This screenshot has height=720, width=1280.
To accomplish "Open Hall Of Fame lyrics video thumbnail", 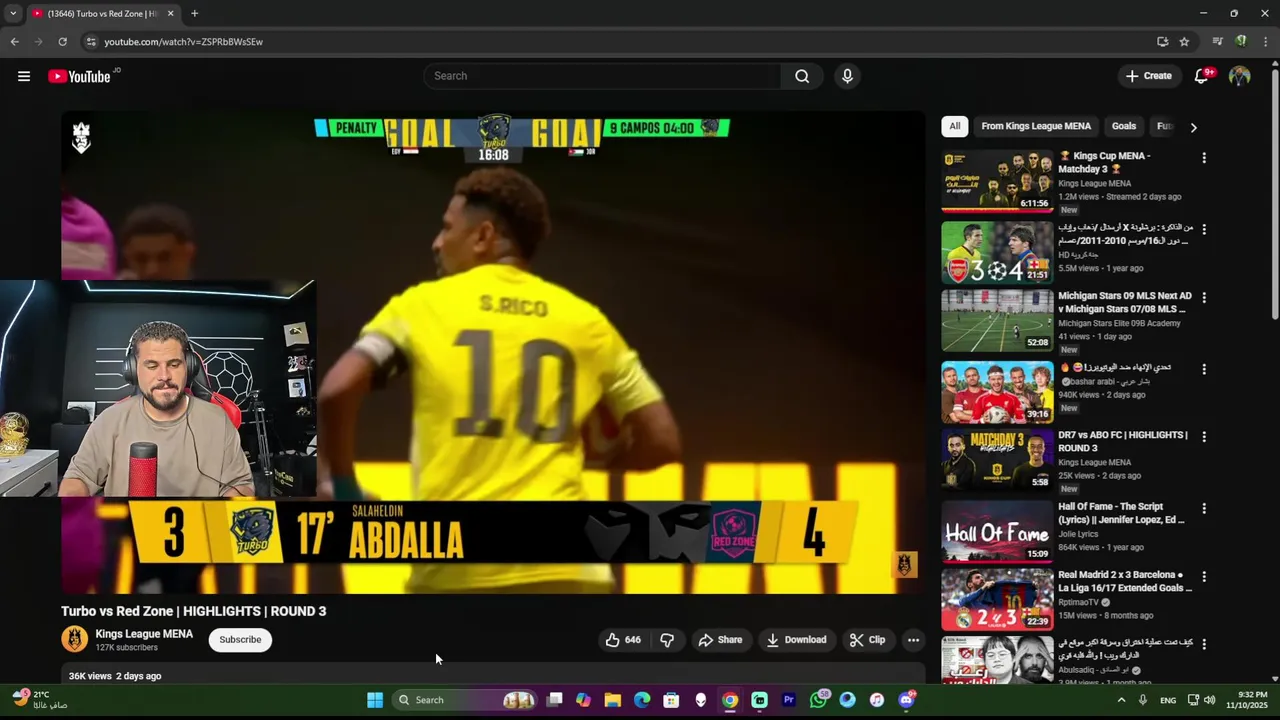I will 997,531.
